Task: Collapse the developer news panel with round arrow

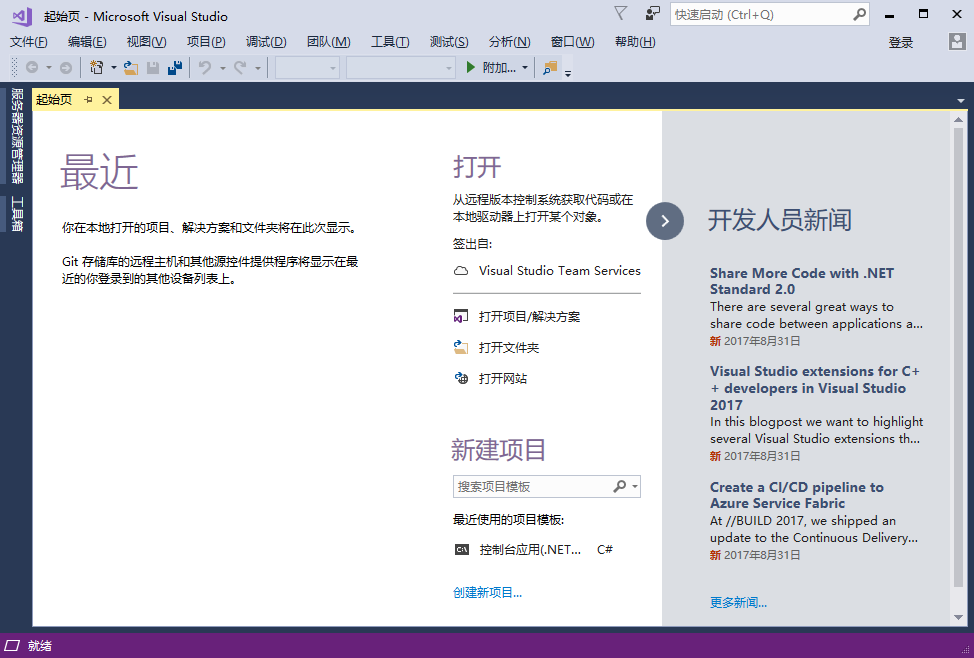Action: pyautogui.click(x=665, y=221)
